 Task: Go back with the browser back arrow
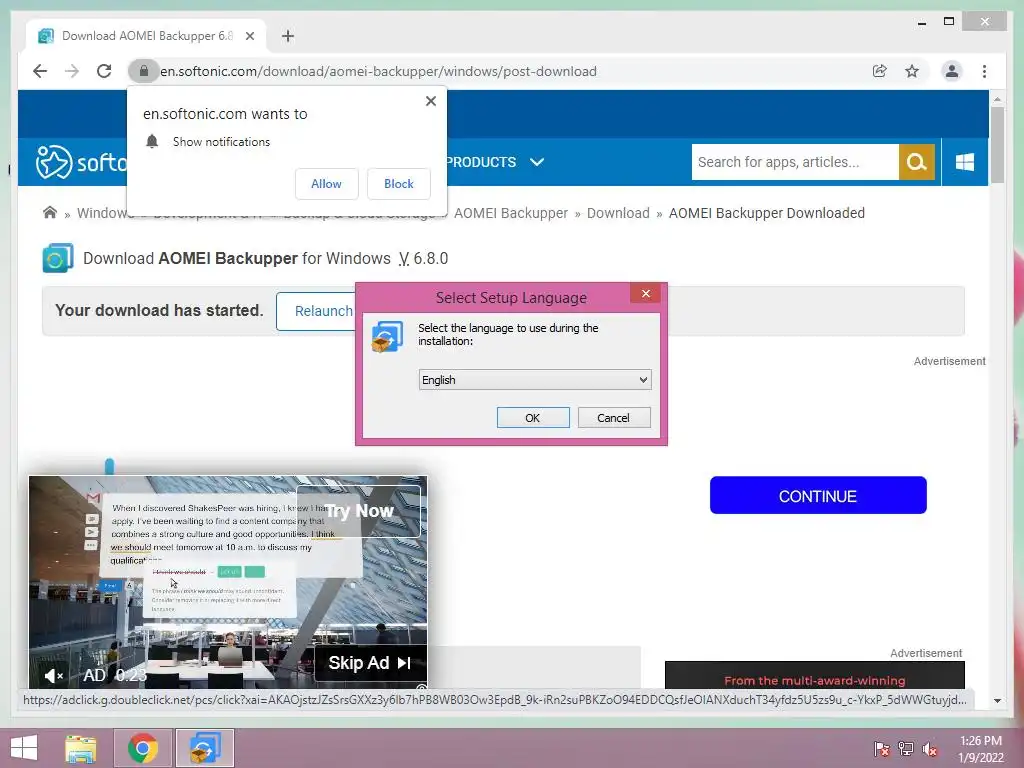pyautogui.click(x=40, y=71)
